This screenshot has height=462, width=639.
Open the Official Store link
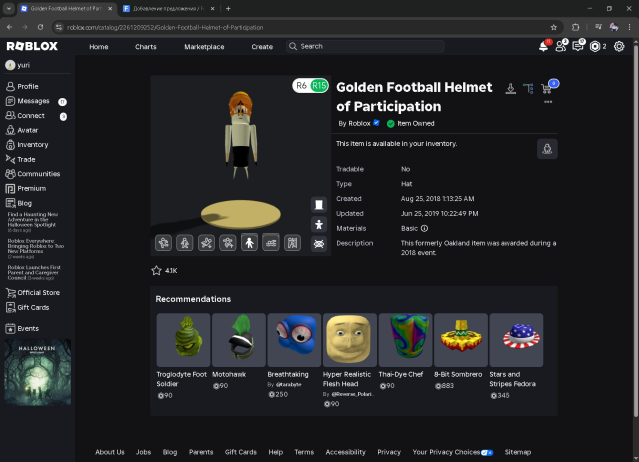(38, 293)
